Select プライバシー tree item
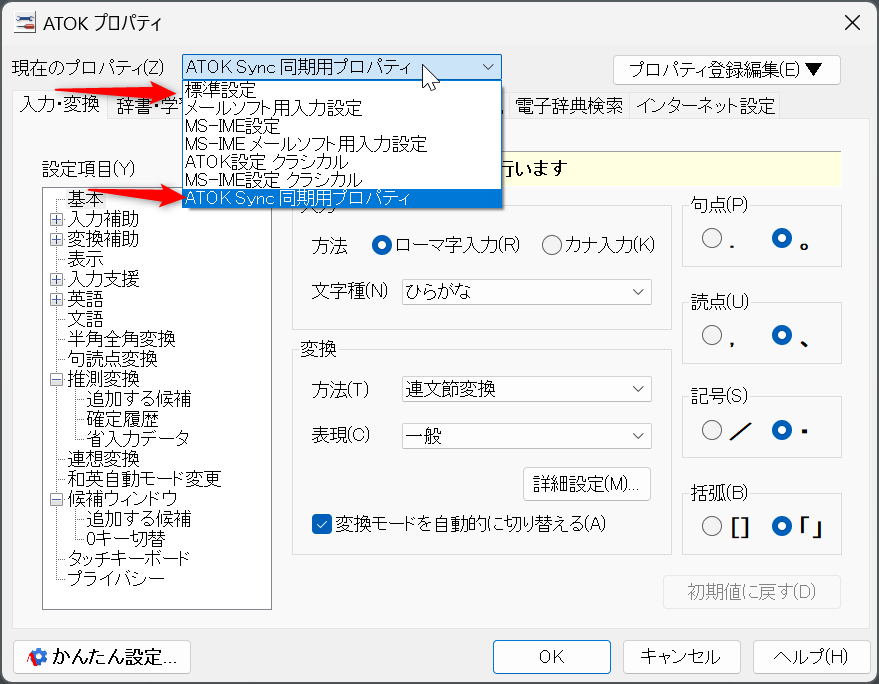The height and width of the screenshot is (684, 879). [x=116, y=579]
